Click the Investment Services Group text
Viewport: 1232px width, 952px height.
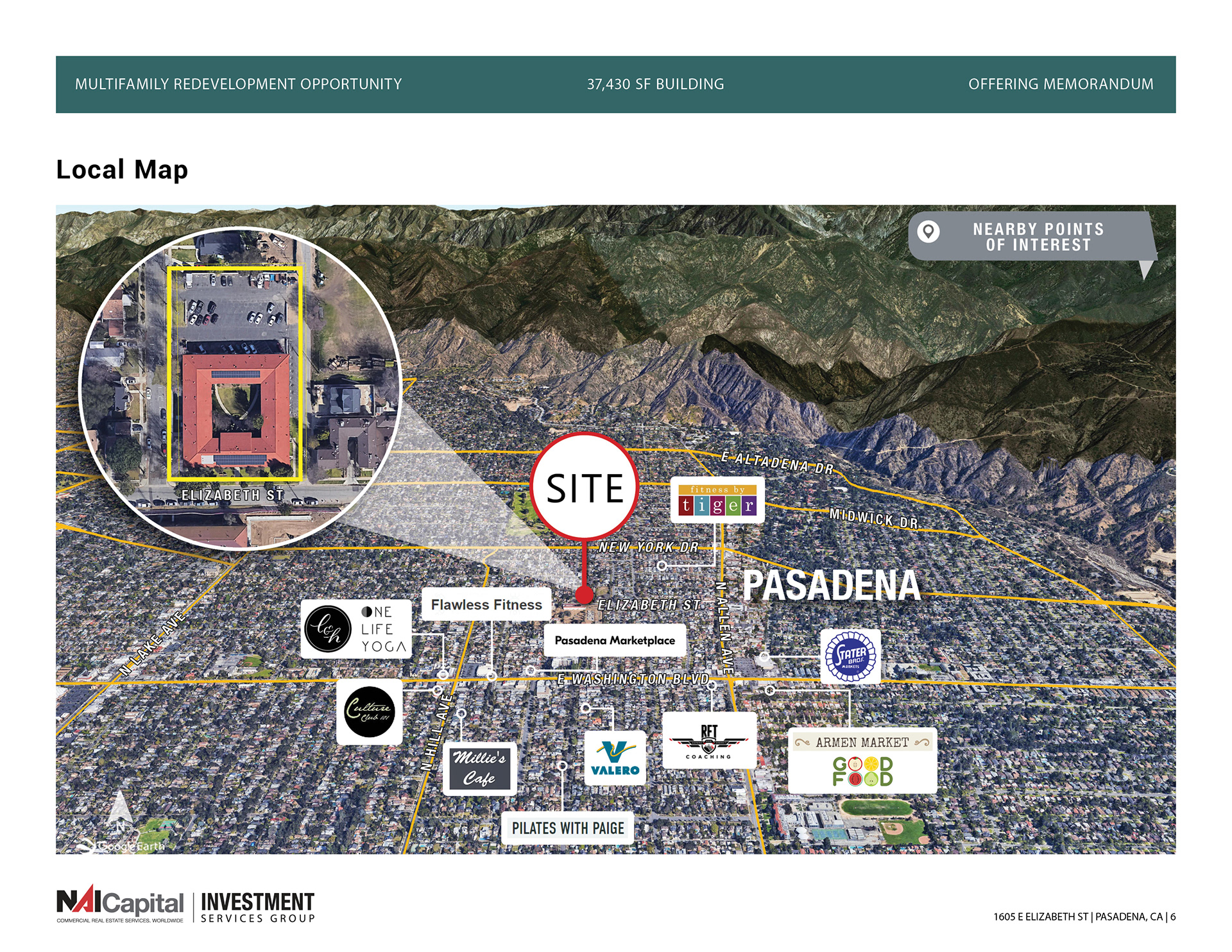258,907
